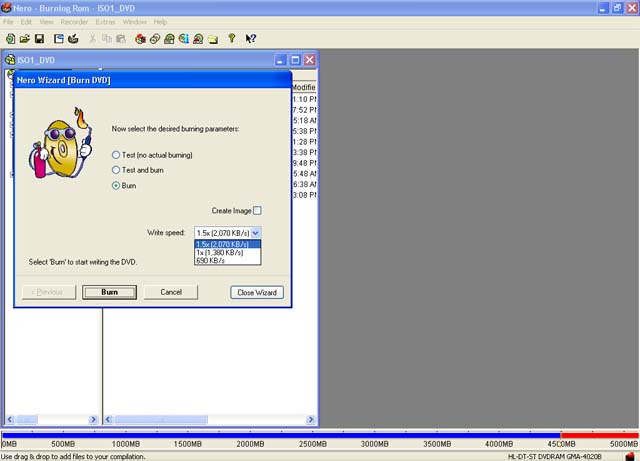Click the file list horizontal scrollbar thumb
Image resolution: width=640 pixels, height=461 pixels.
161,419
